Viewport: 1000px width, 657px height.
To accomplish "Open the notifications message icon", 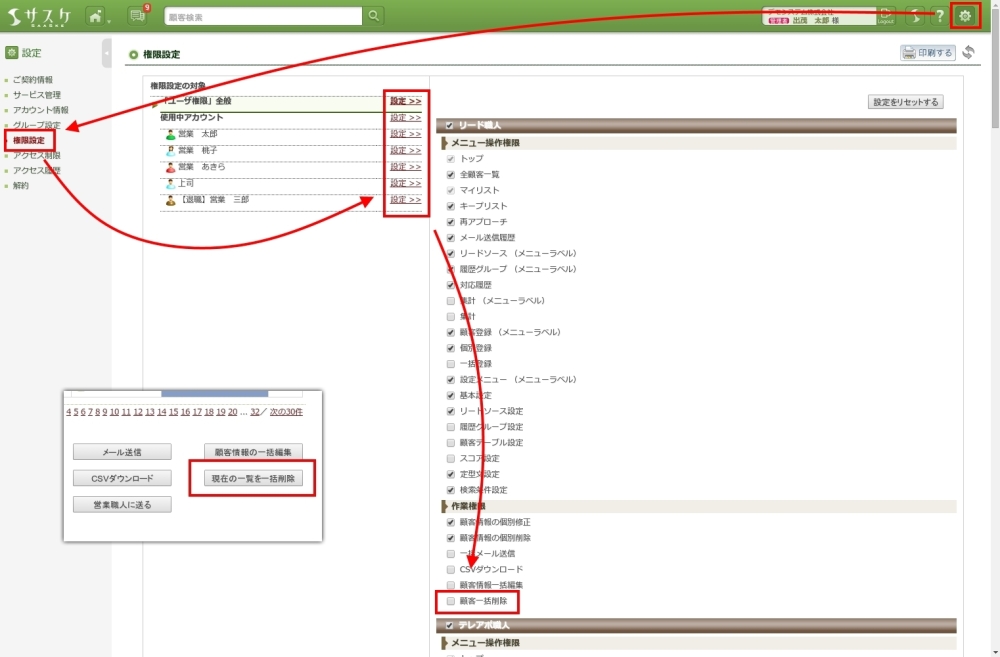I will pos(137,16).
